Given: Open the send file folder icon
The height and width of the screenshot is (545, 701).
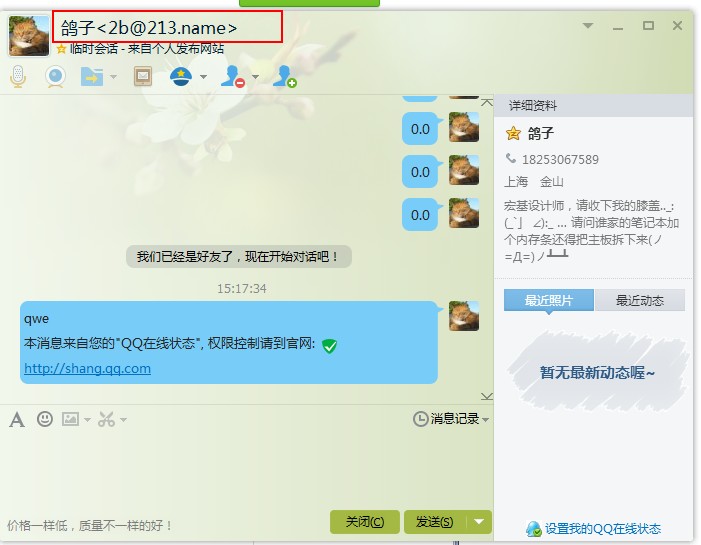Looking at the screenshot, I should (92, 77).
